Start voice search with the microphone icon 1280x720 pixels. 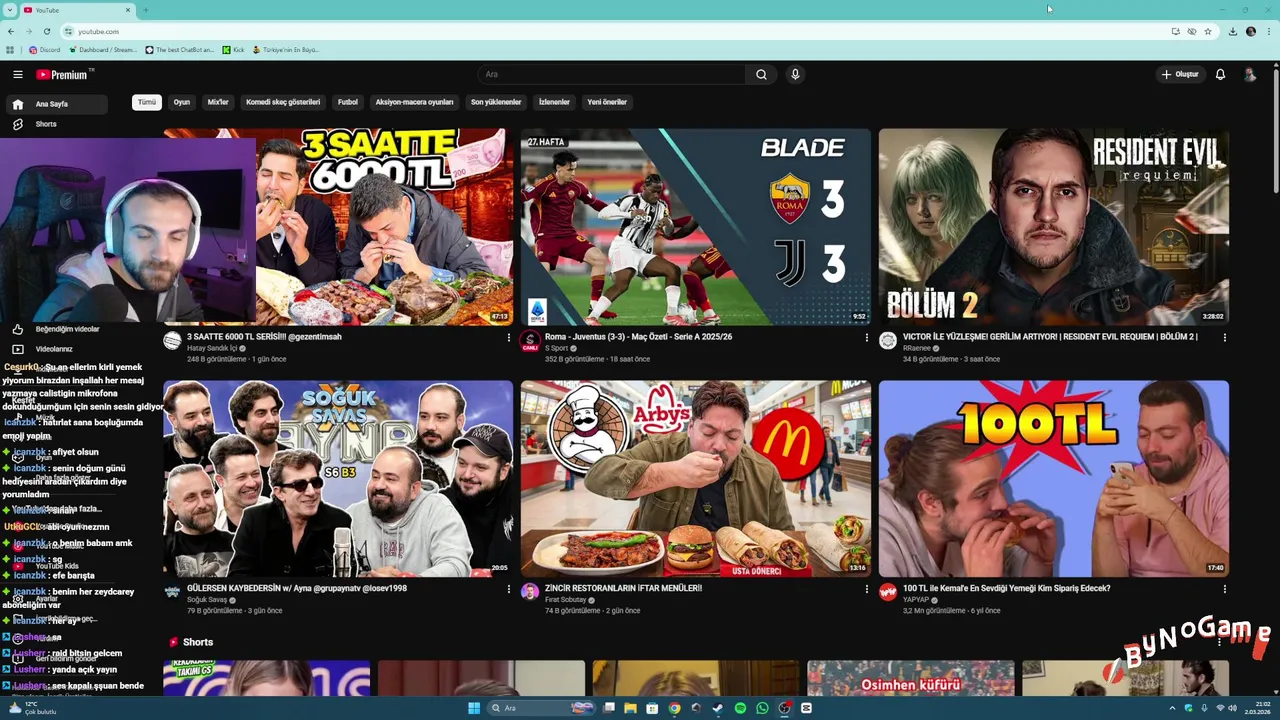[795, 74]
